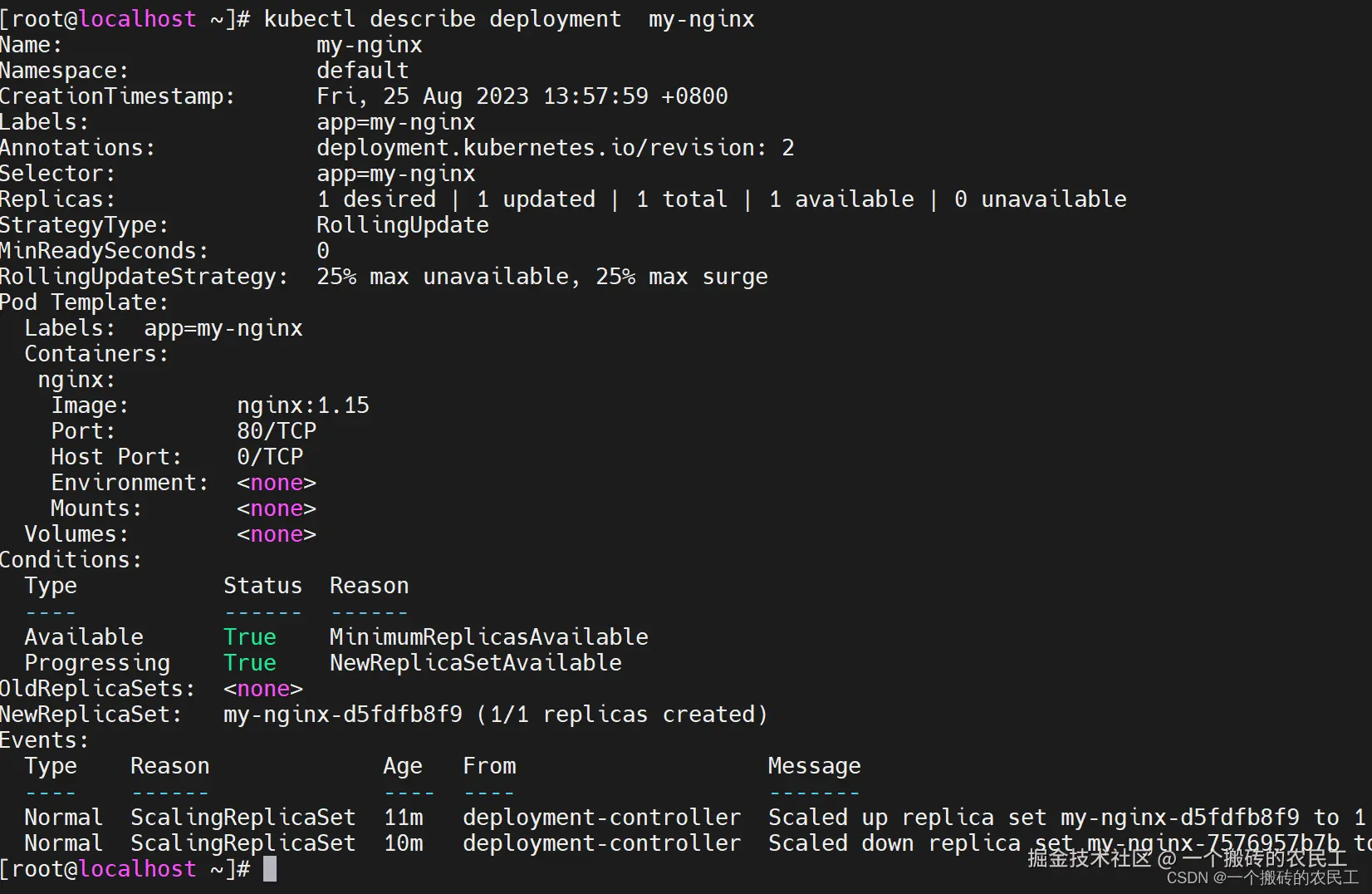Click the deployment name my-nginx value
The width and height of the screenshot is (1372, 894).
click(370, 45)
